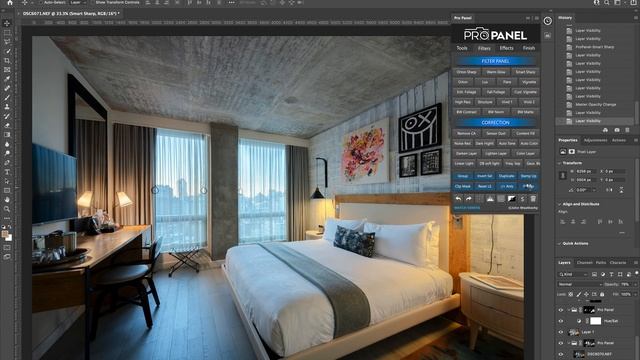Toggle visibility of lower Pro Panel group
The image size is (640, 360).
coord(561,343)
